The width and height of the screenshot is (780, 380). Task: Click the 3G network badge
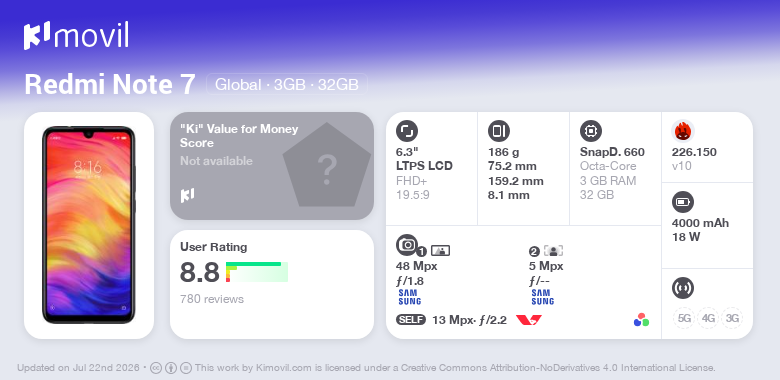point(732,318)
